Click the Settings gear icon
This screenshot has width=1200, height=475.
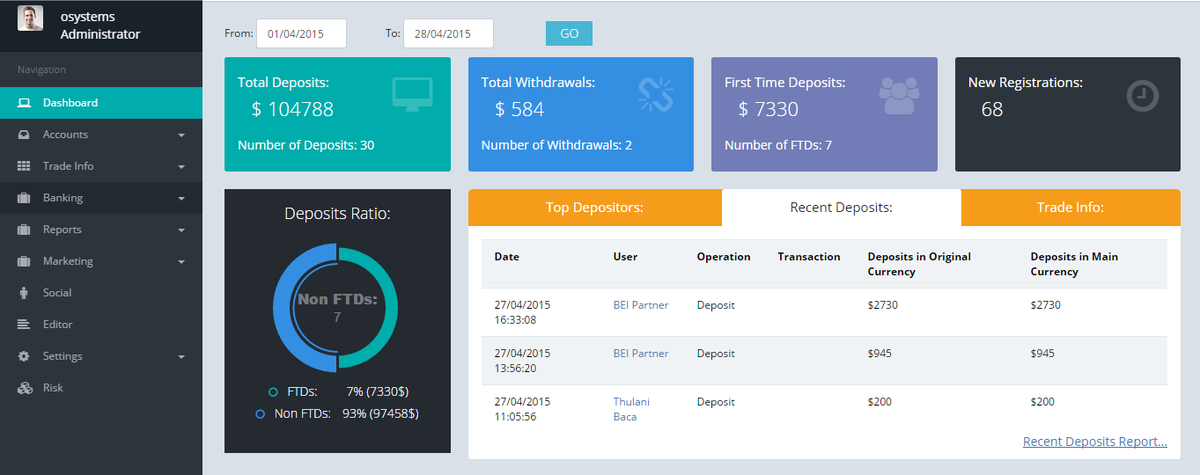click(x=24, y=356)
